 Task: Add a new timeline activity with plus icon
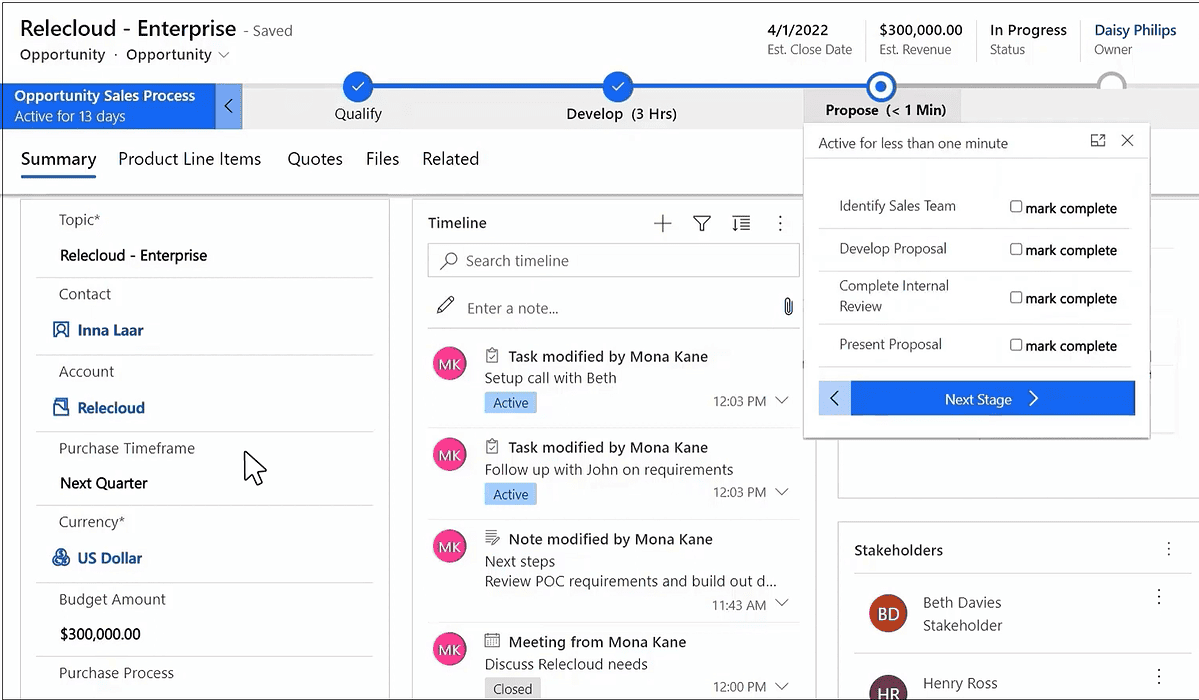[662, 223]
